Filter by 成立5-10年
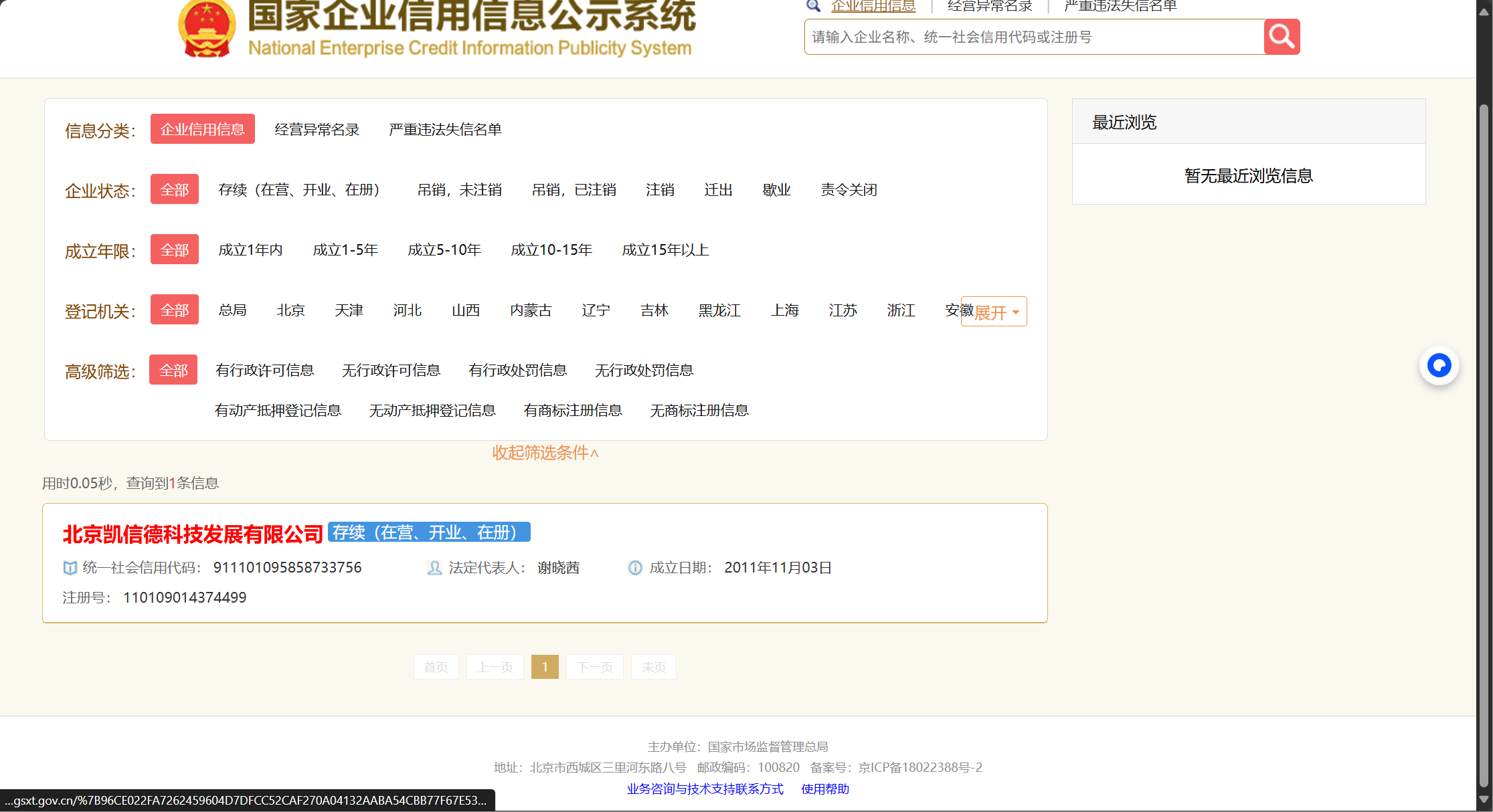 [x=444, y=250]
